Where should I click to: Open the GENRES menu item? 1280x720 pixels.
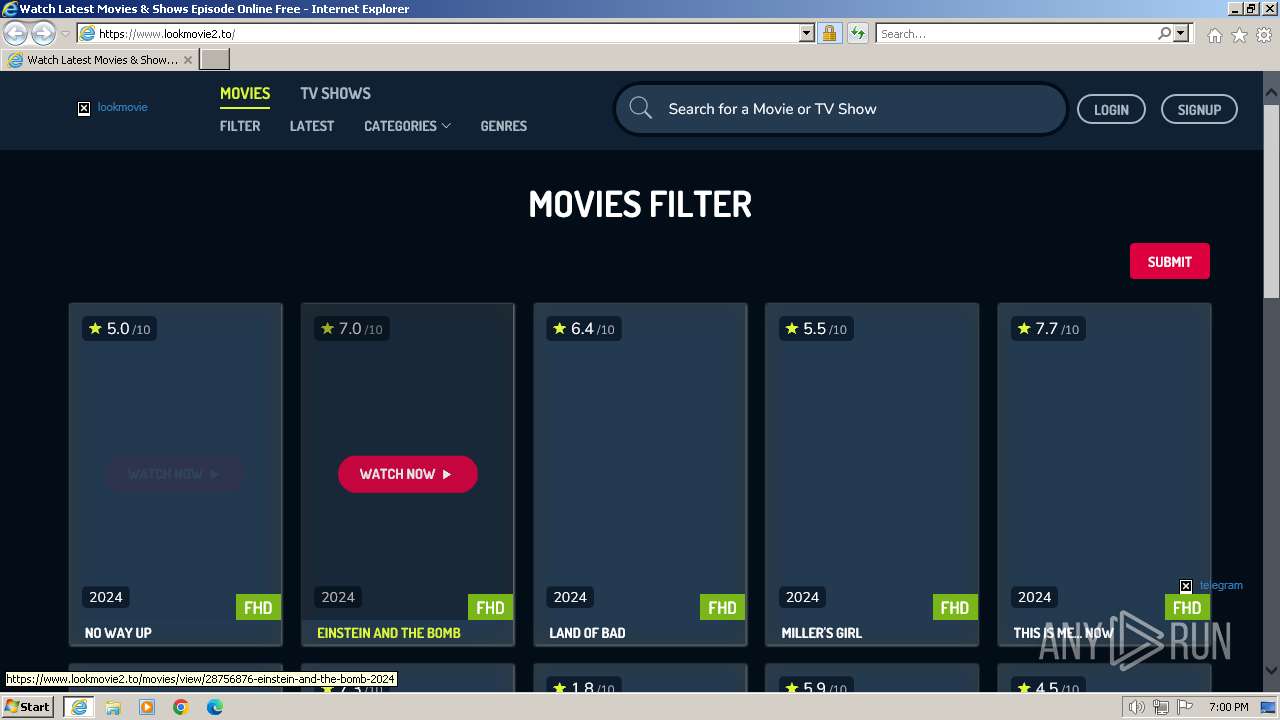point(503,126)
